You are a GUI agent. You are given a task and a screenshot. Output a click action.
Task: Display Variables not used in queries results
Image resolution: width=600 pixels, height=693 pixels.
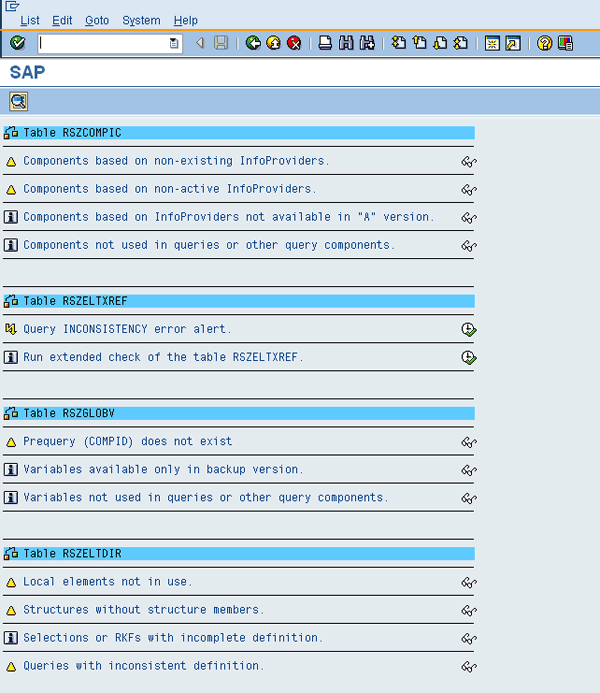click(469, 498)
